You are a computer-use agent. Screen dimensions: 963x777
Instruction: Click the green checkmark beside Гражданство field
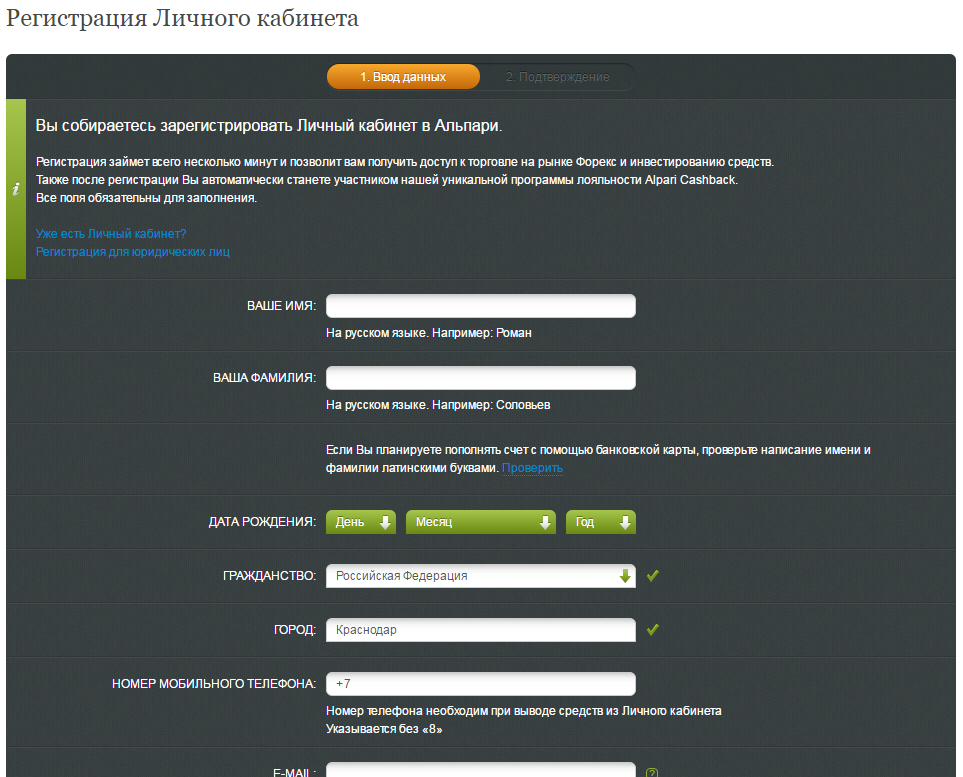pyautogui.click(x=653, y=576)
